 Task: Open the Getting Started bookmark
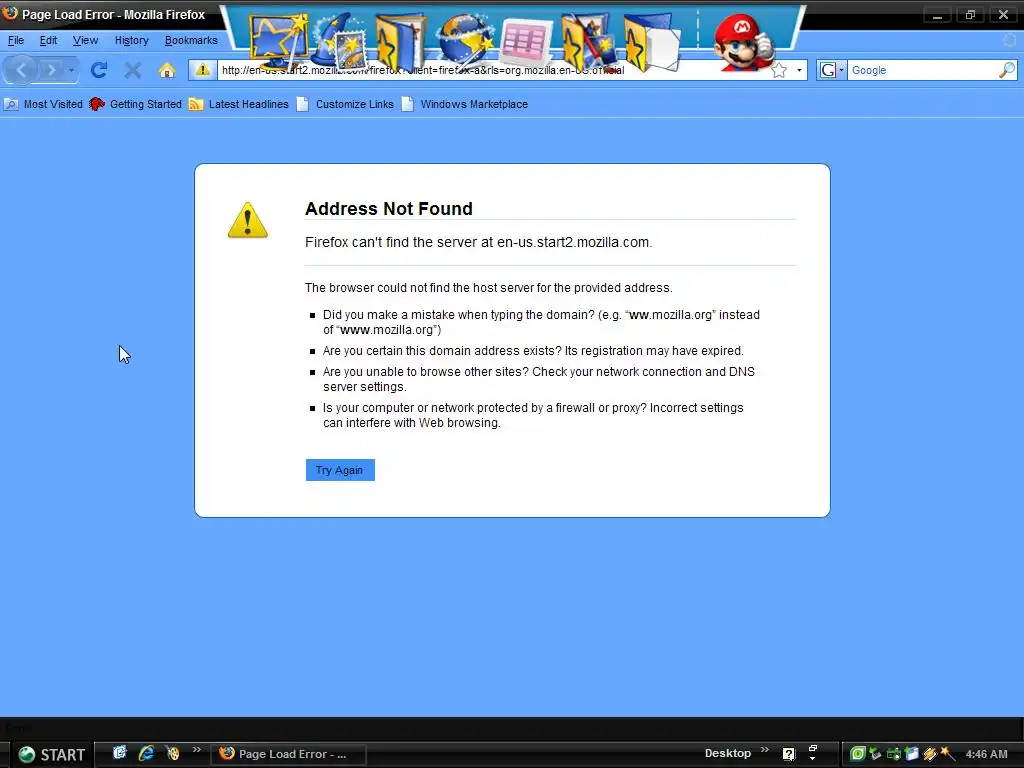point(136,104)
